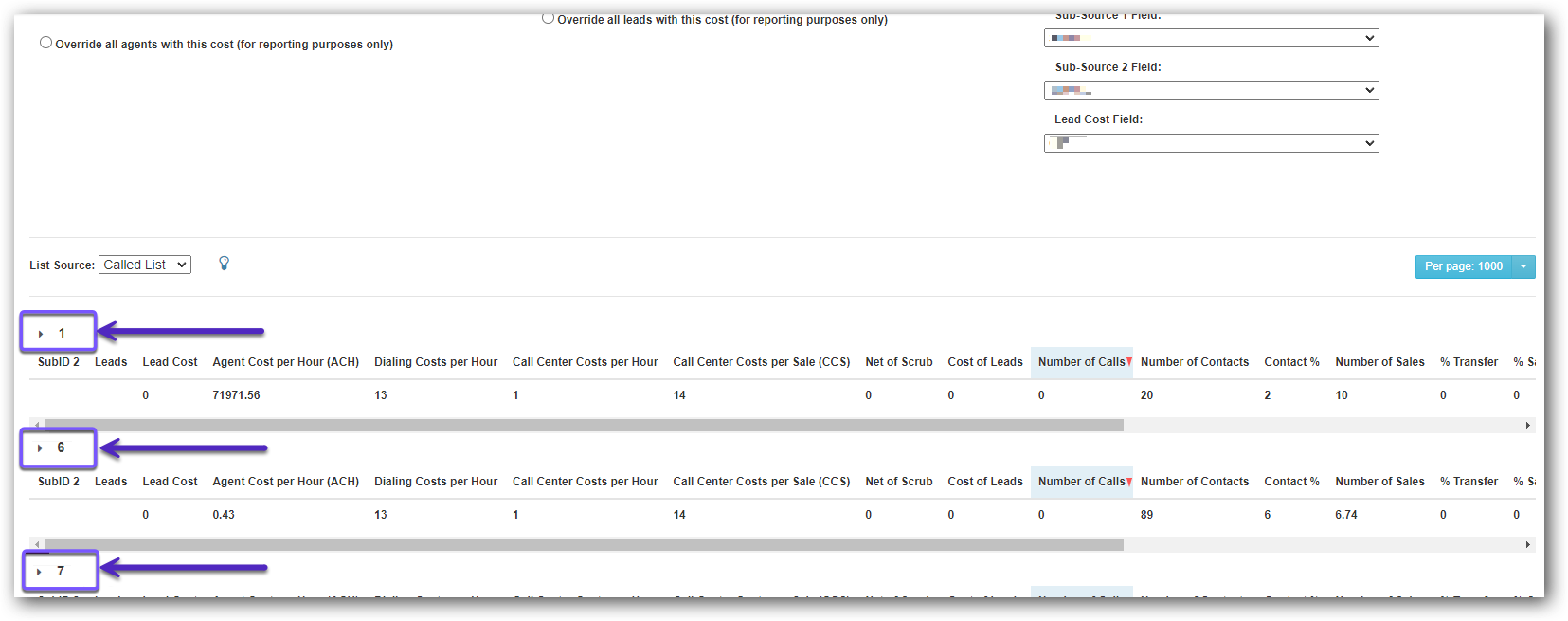Open the Per page dropdown caret
The width and height of the screenshot is (1568, 621).
tap(1523, 266)
